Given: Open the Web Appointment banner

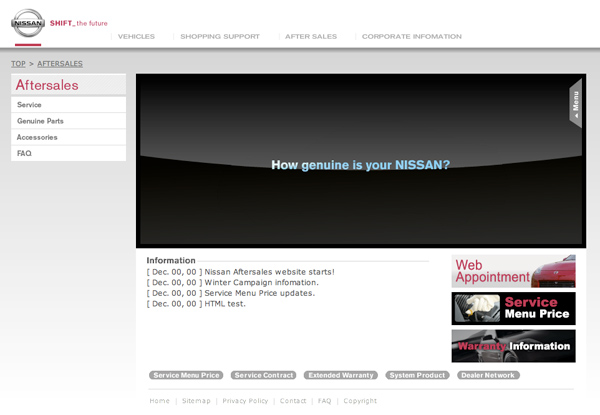Looking at the screenshot, I should point(513,271).
